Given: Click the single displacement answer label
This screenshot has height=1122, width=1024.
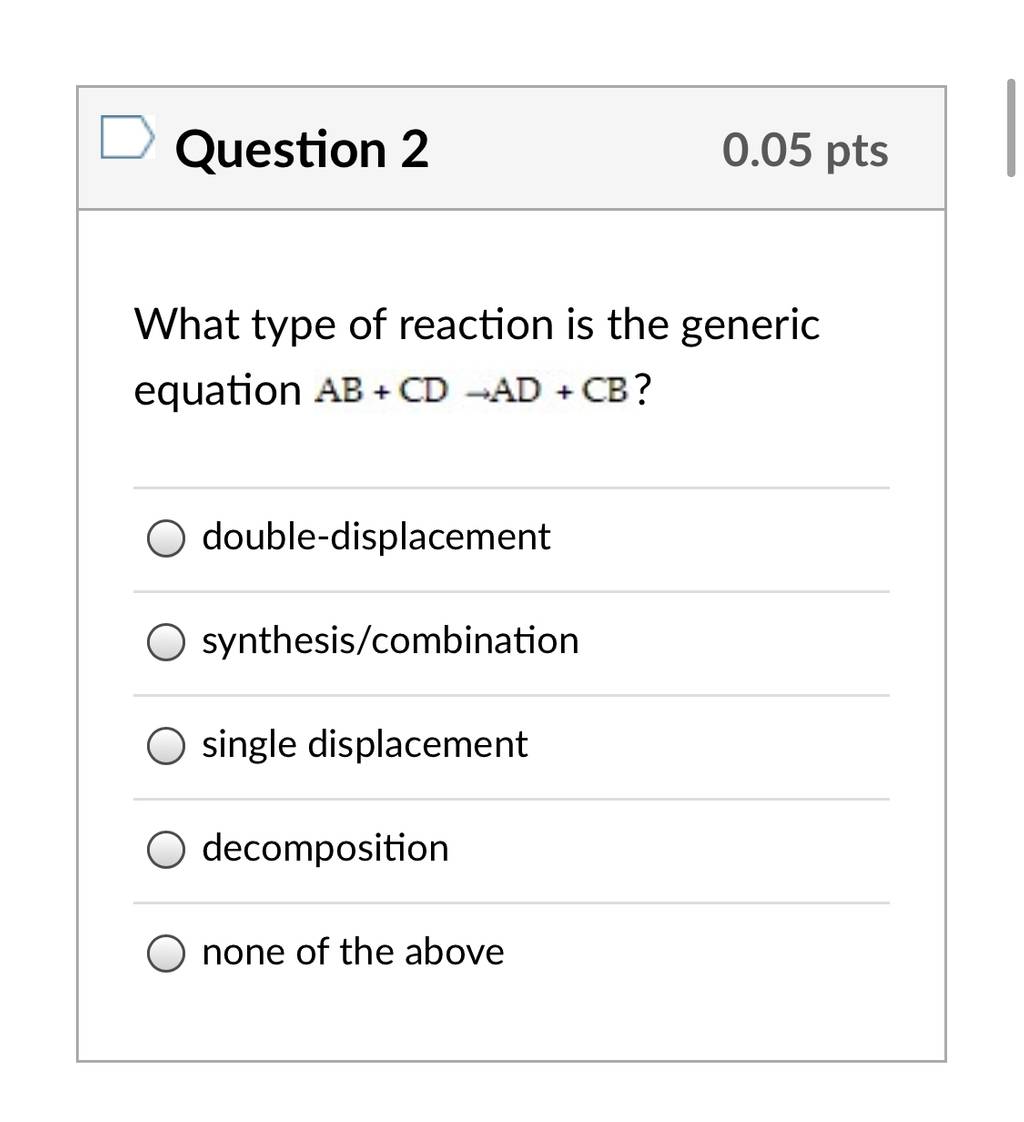Looking at the screenshot, I should (365, 744).
